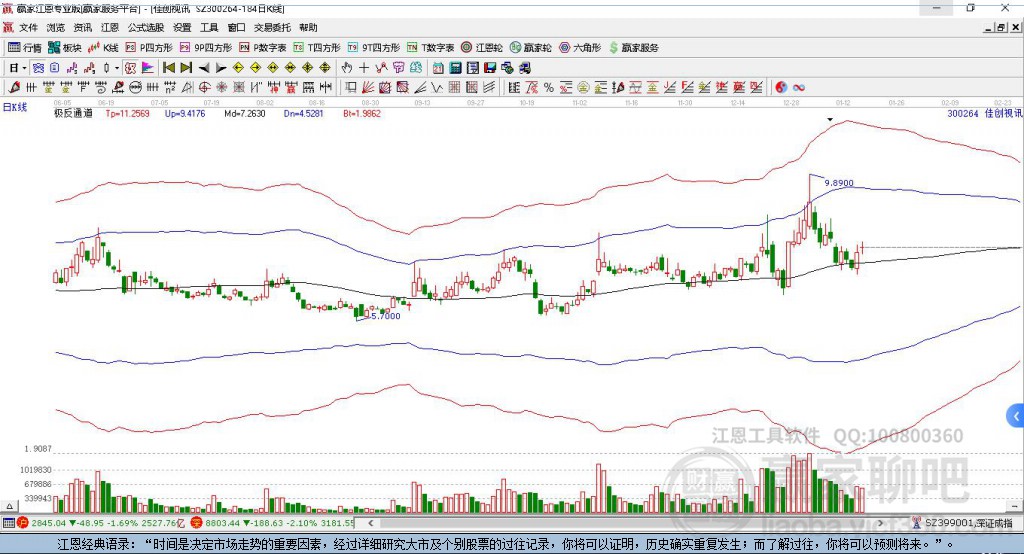Open the 六角形 hexagon tool

tap(580, 48)
